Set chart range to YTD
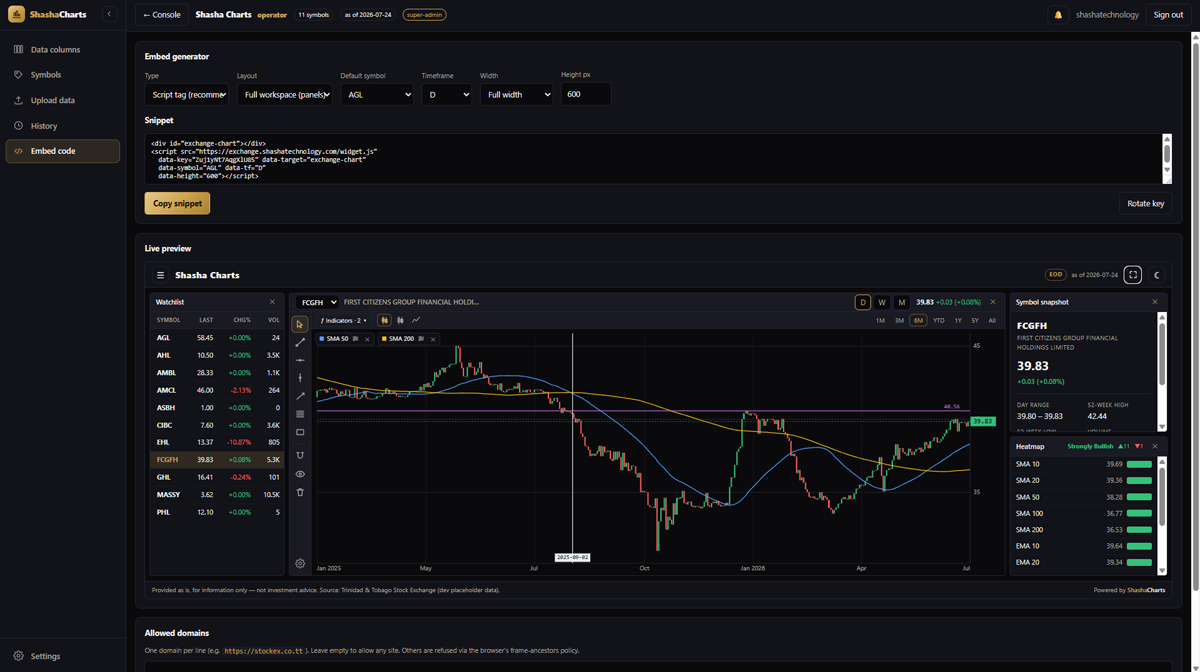The image size is (1200, 672). 939,320
